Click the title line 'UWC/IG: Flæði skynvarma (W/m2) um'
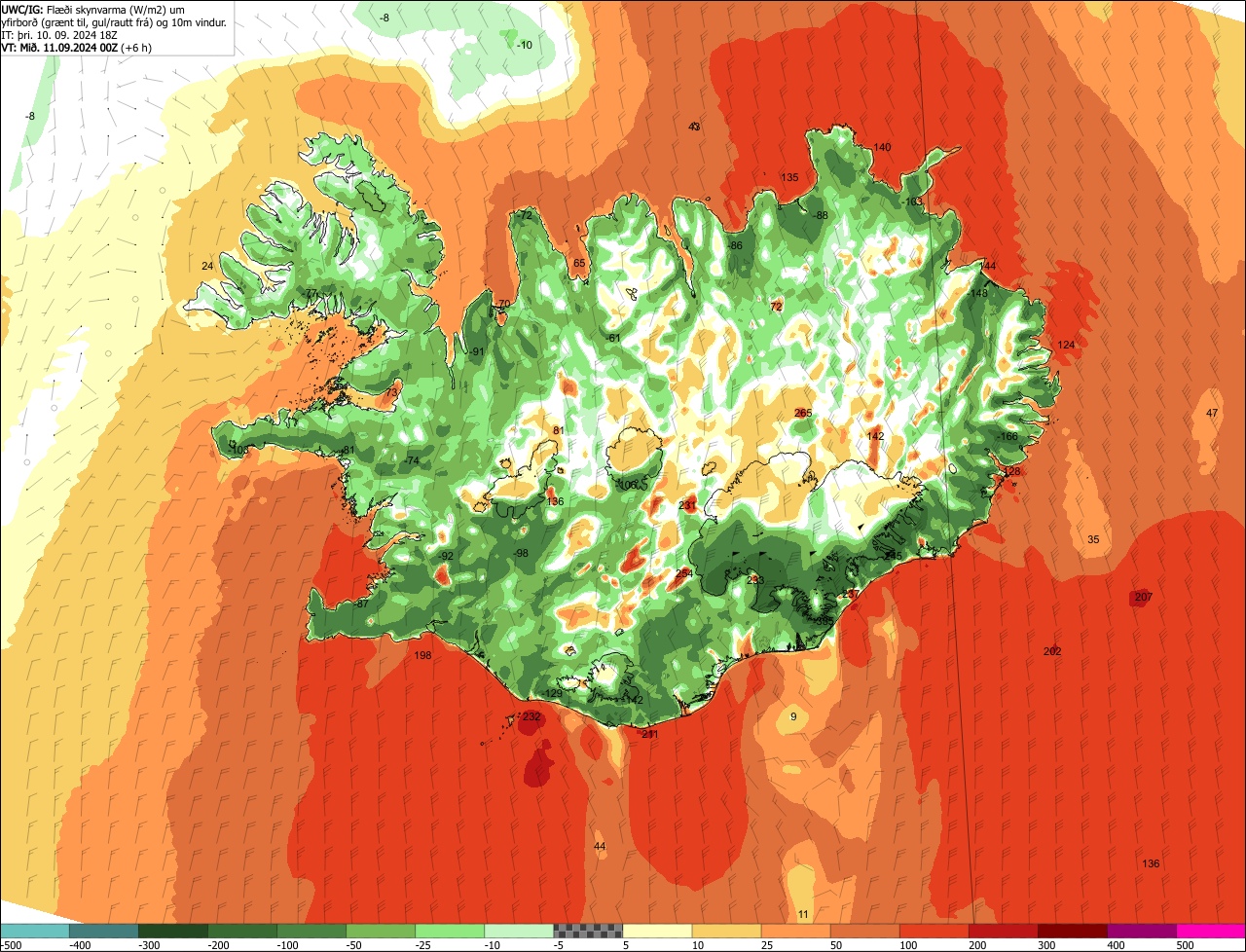 pyautogui.click(x=92, y=9)
